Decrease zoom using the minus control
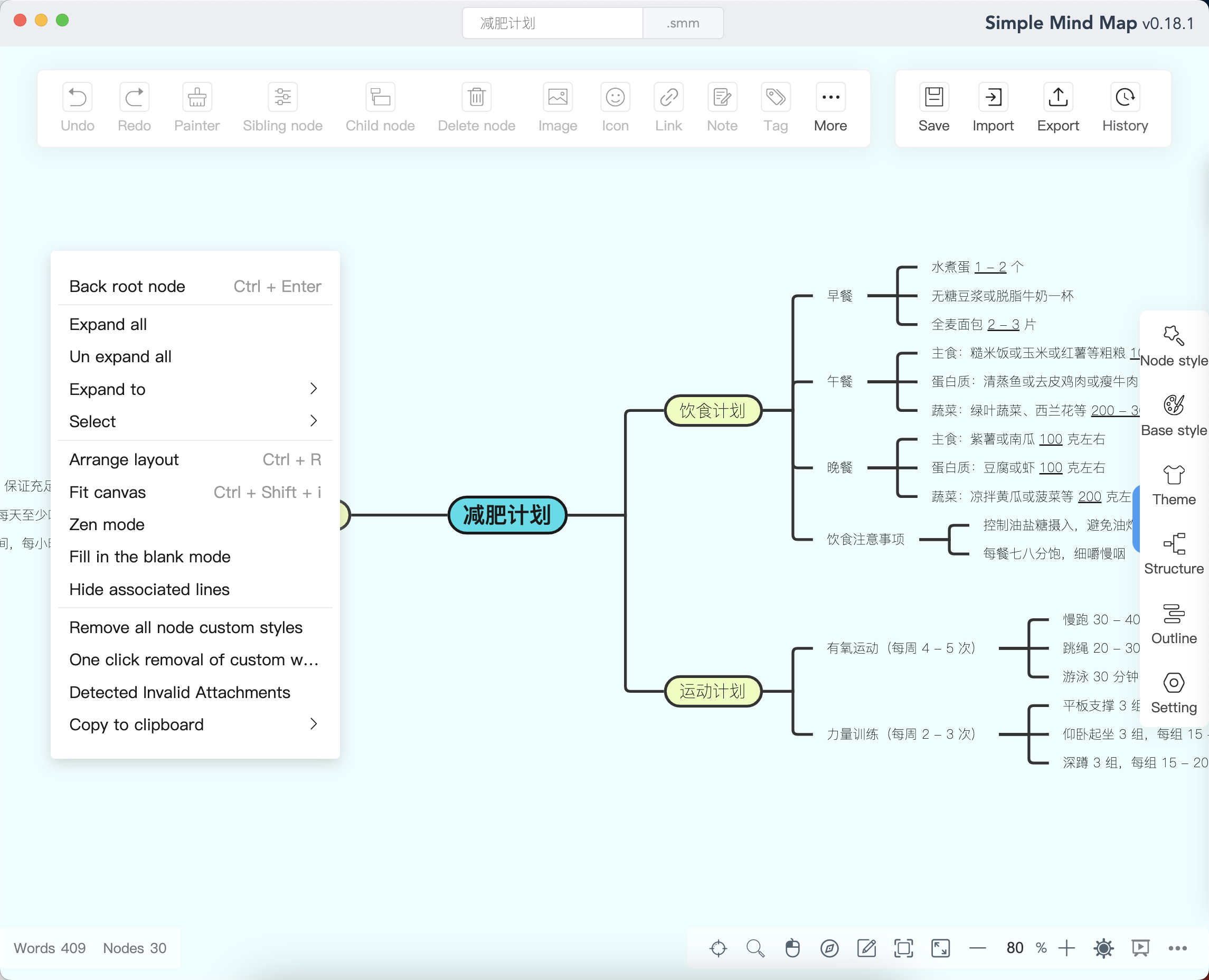This screenshot has width=1209, height=980. [x=977, y=948]
